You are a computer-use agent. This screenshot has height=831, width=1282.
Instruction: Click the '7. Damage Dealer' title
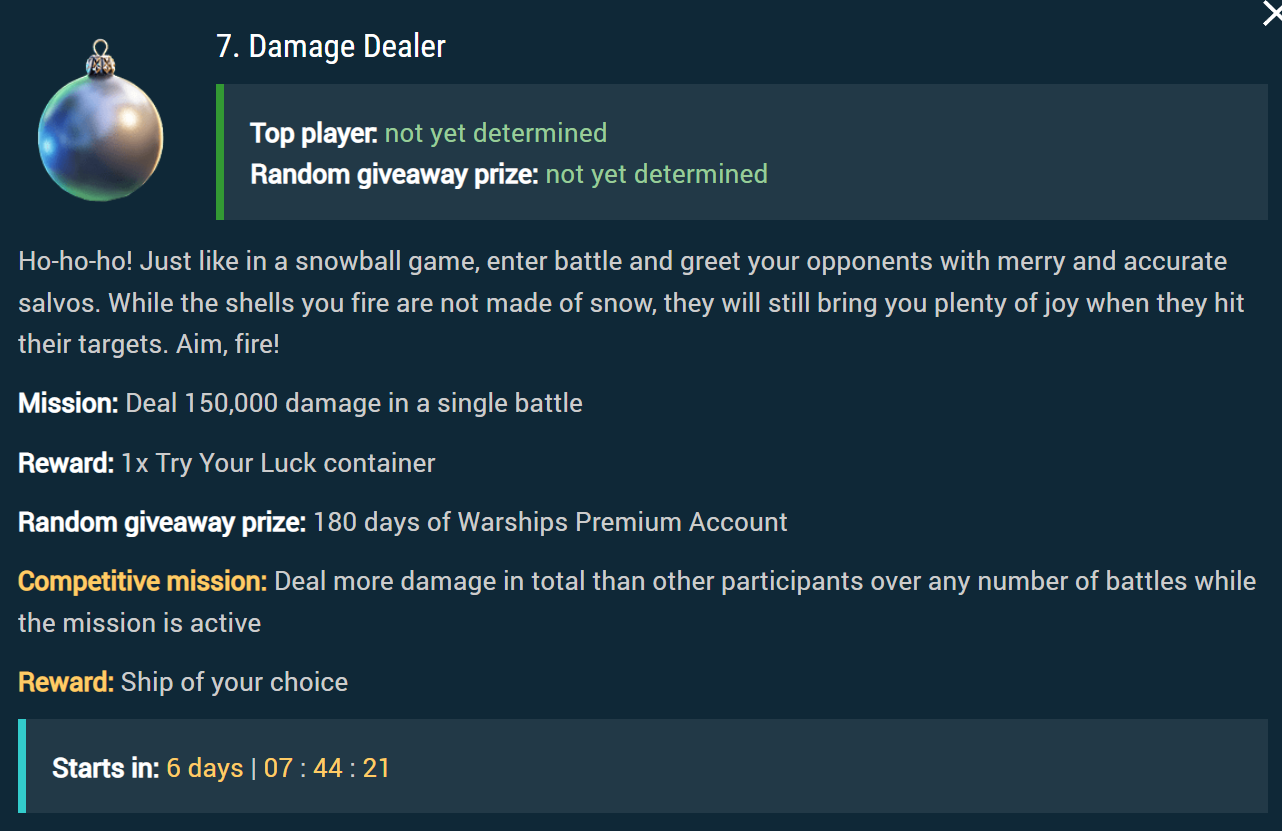[331, 46]
